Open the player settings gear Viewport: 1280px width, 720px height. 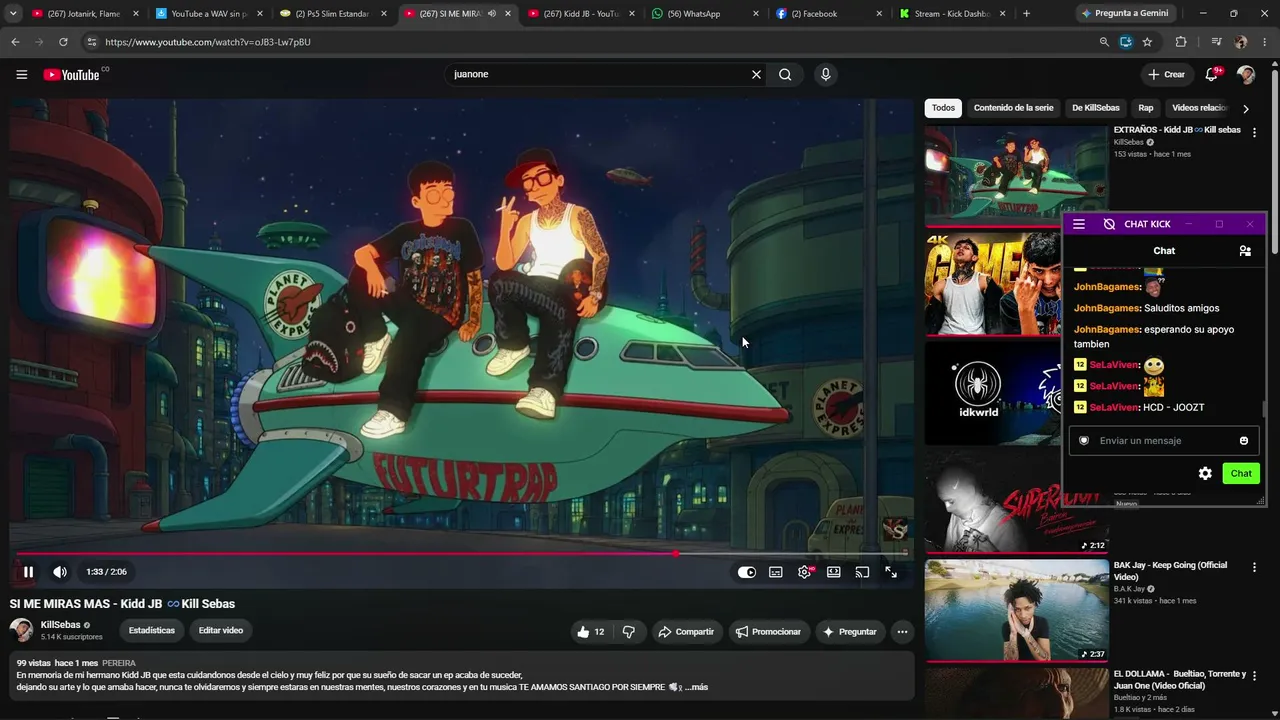coord(804,572)
